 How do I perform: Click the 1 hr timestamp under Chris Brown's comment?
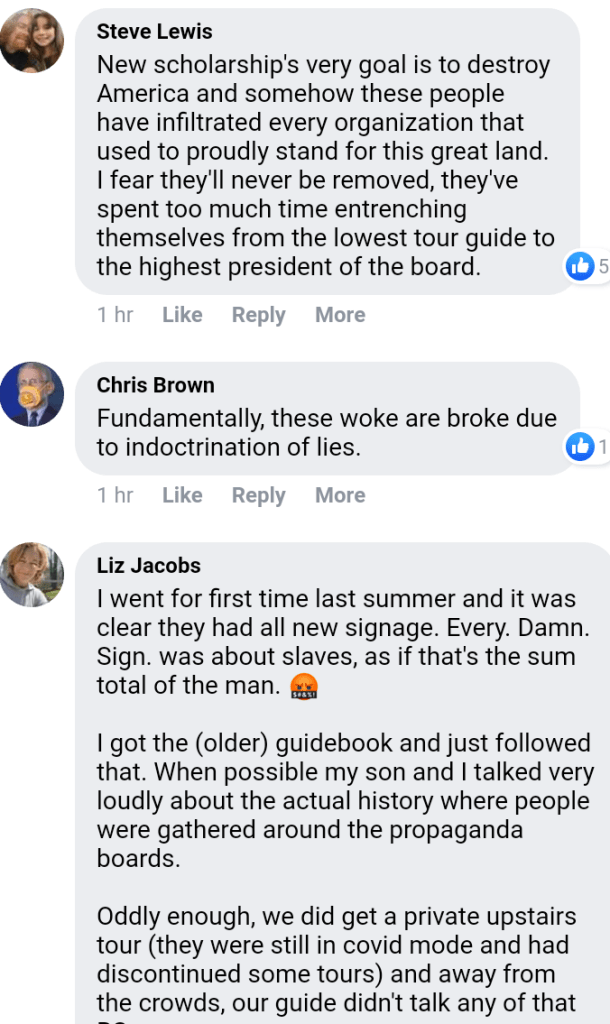click(x=115, y=495)
